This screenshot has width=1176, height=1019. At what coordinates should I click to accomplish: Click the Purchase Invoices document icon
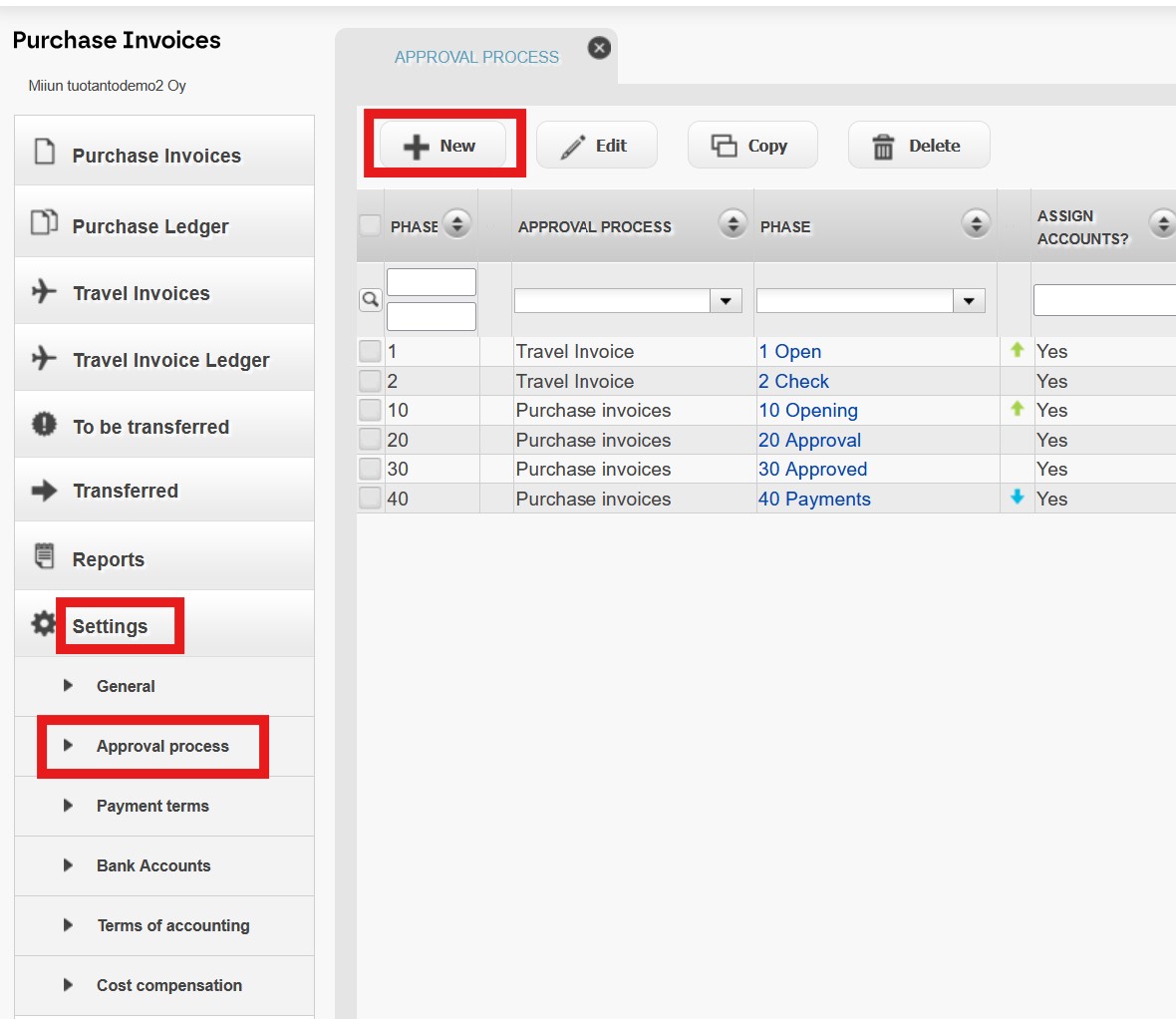[45, 152]
